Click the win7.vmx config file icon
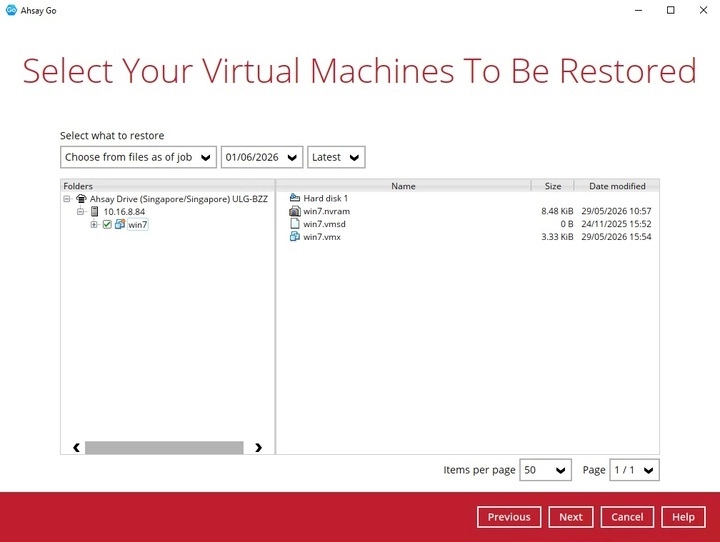The image size is (720, 542). pos(295,237)
